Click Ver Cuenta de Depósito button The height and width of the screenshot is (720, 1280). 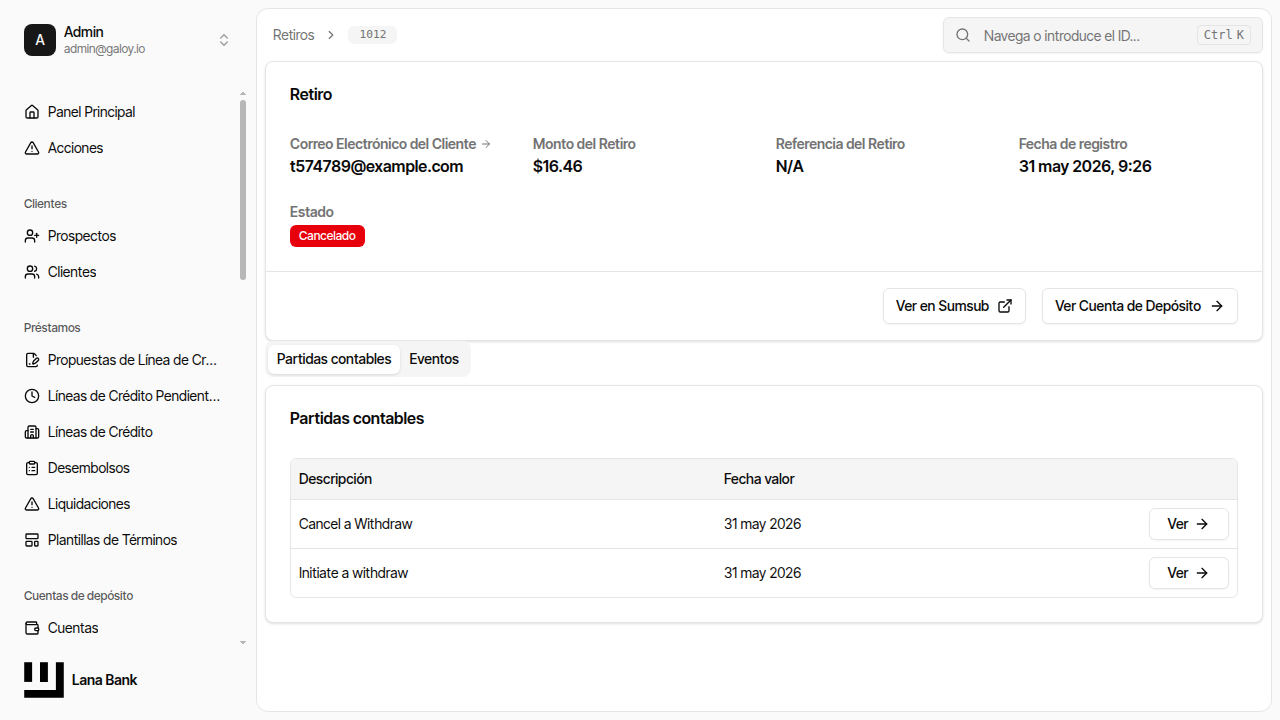[1140, 306]
